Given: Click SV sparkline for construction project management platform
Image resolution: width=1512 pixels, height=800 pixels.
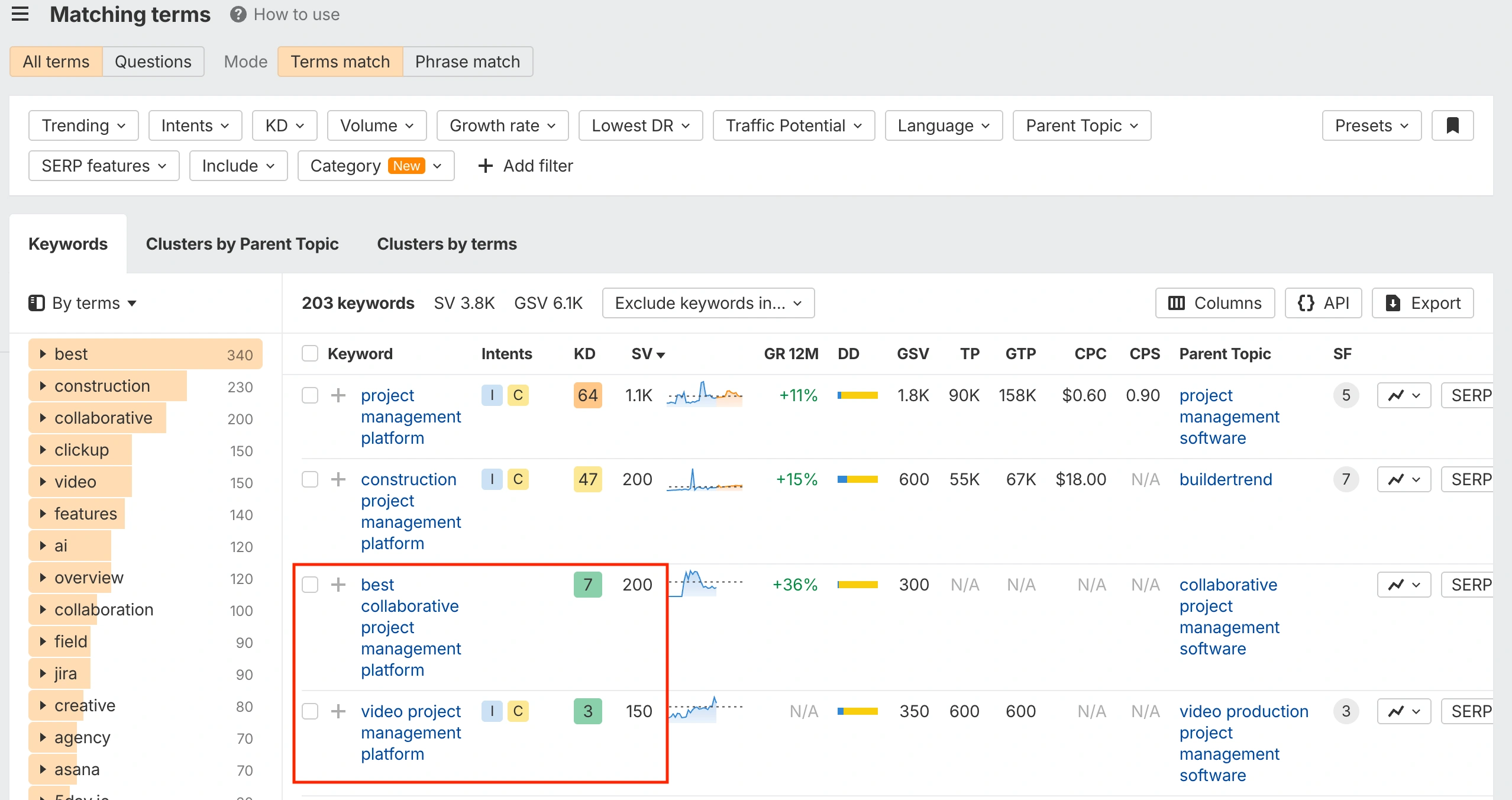Looking at the screenshot, I should click(704, 479).
